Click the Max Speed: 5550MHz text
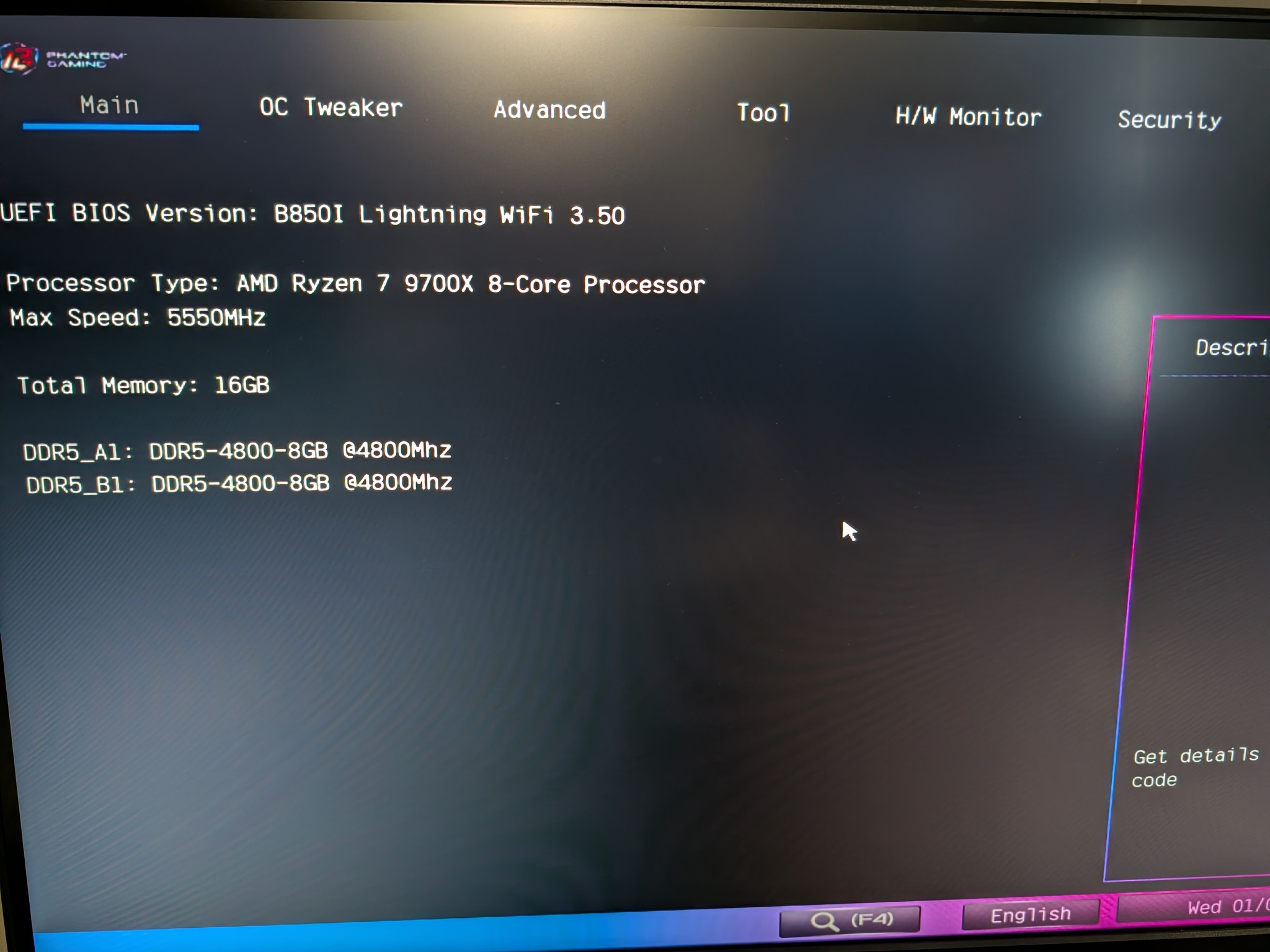This screenshot has width=1270, height=952. [x=138, y=317]
